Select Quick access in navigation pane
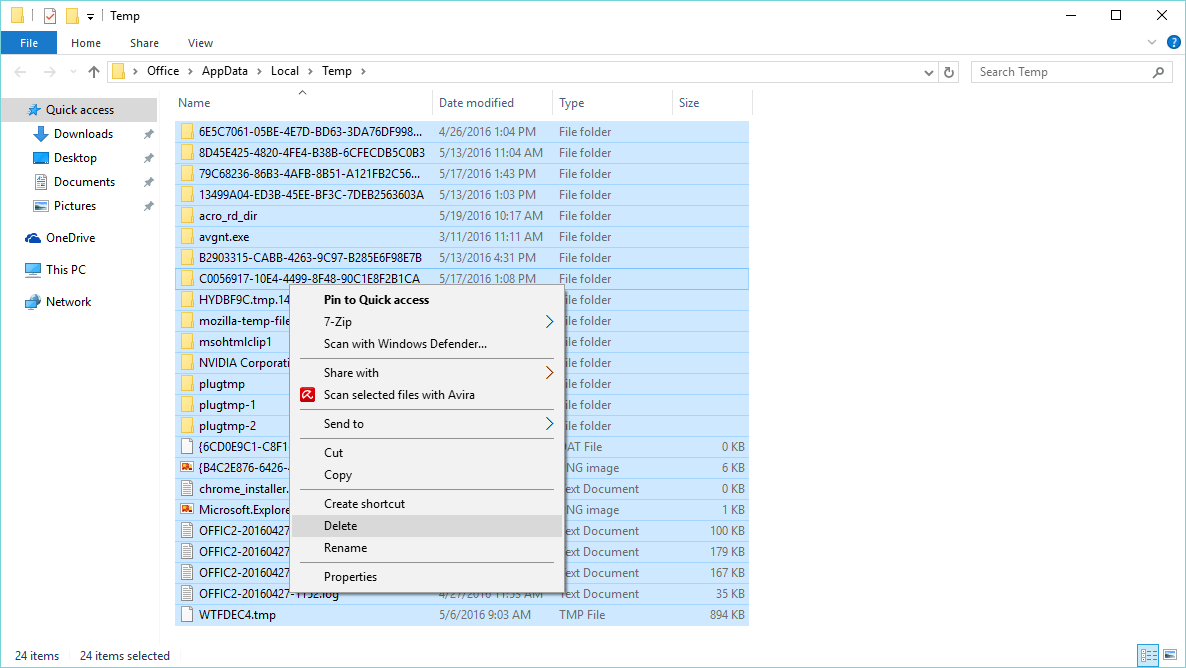Screen dimensions: 1186x668 tap(79, 110)
